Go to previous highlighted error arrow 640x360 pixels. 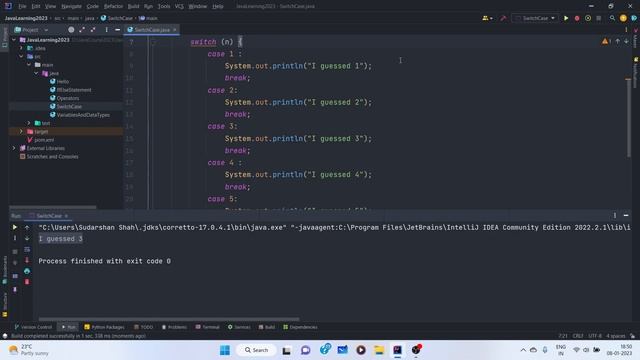618,41
